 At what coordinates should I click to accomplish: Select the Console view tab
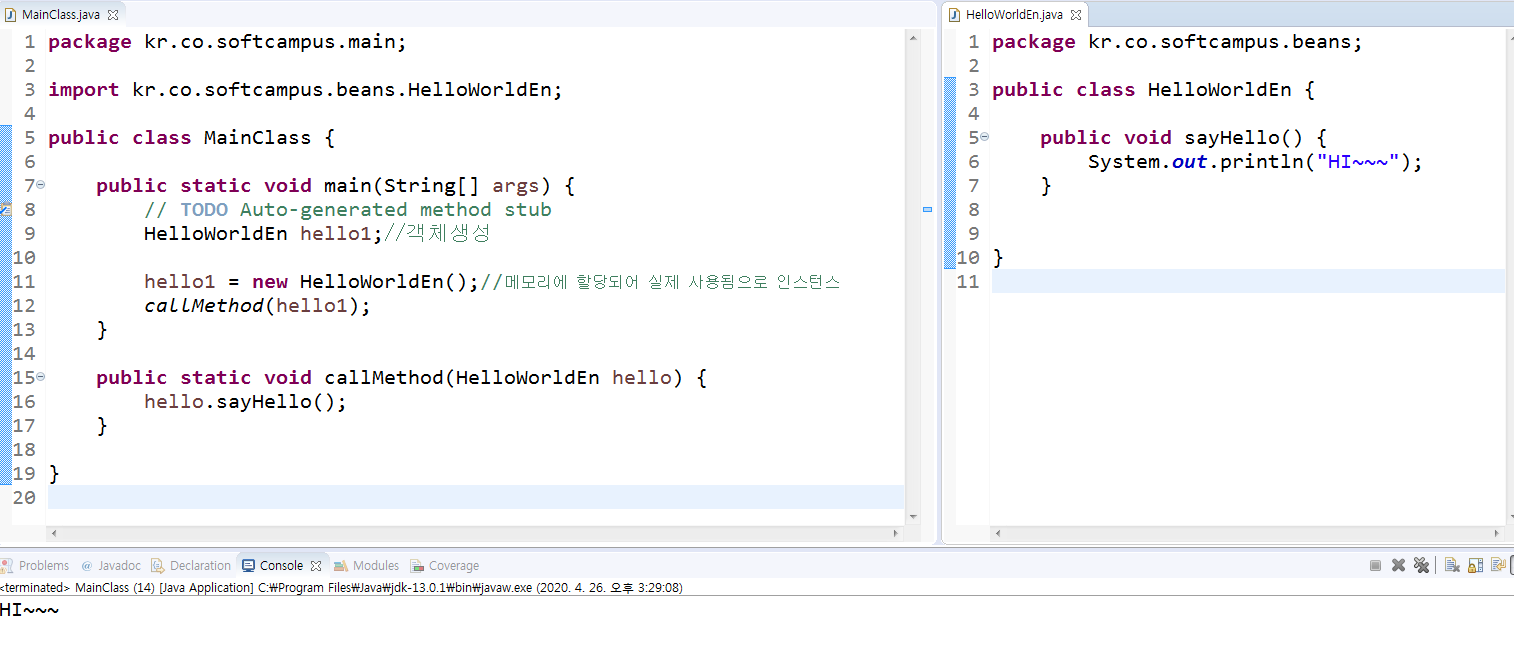pyautogui.click(x=281, y=566)
